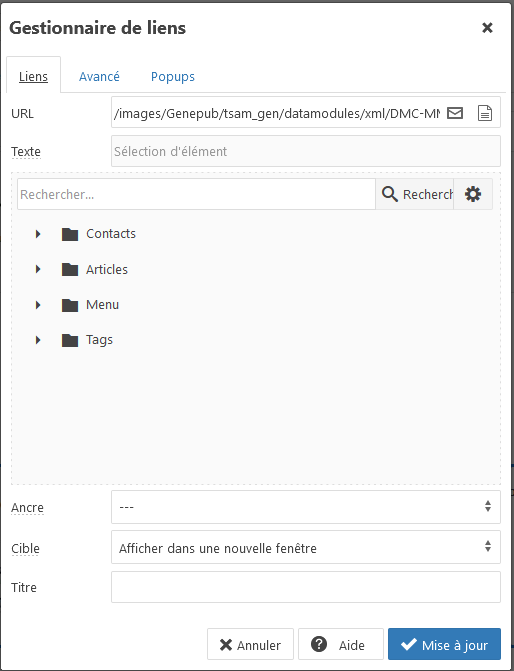
Task: Expand the Articles tree arrow
Action: 38,269
